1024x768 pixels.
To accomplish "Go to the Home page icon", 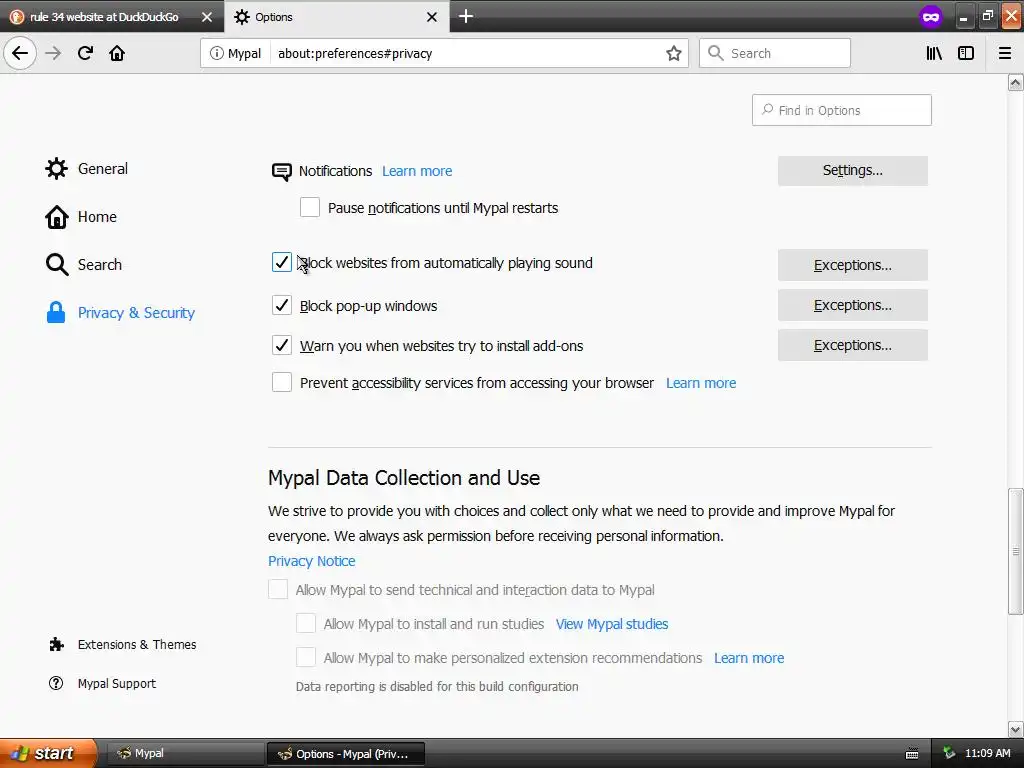I will click(117, 53).
